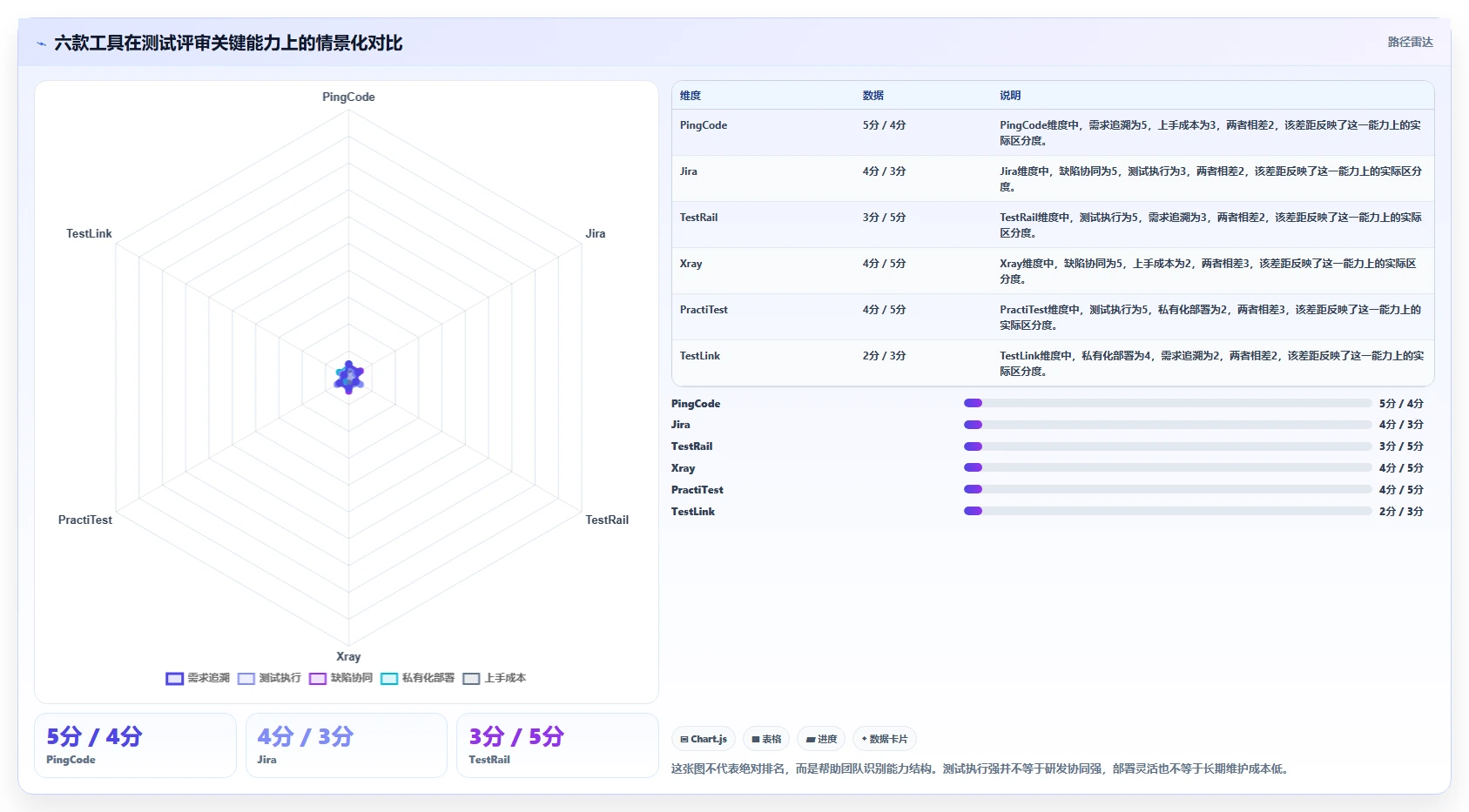Click the Xray row description text
The height and width of the screenshot is (812, 1469).
(1209, 272)
